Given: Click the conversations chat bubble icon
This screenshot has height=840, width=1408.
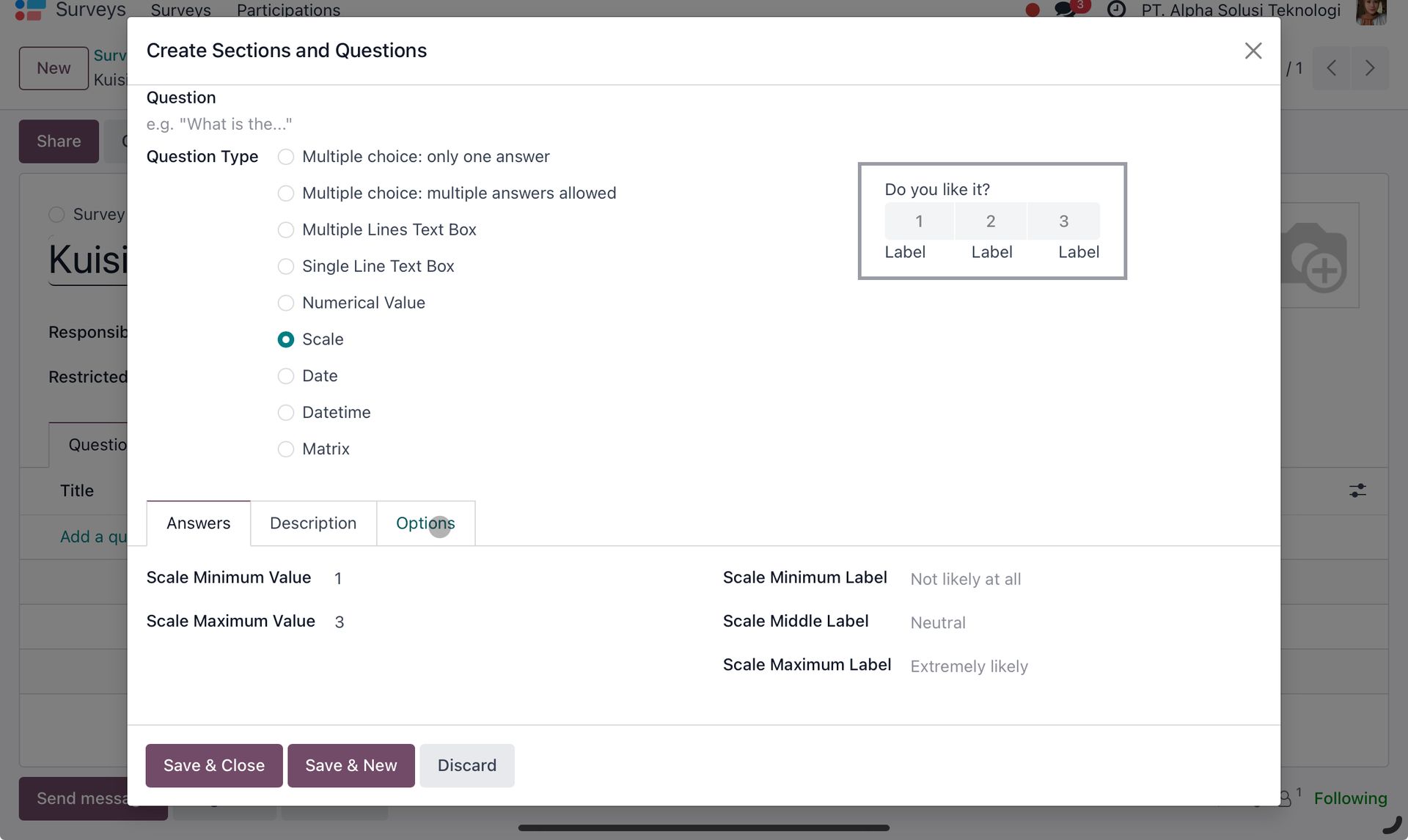Looking at the screenshot, I should 1065,10.
